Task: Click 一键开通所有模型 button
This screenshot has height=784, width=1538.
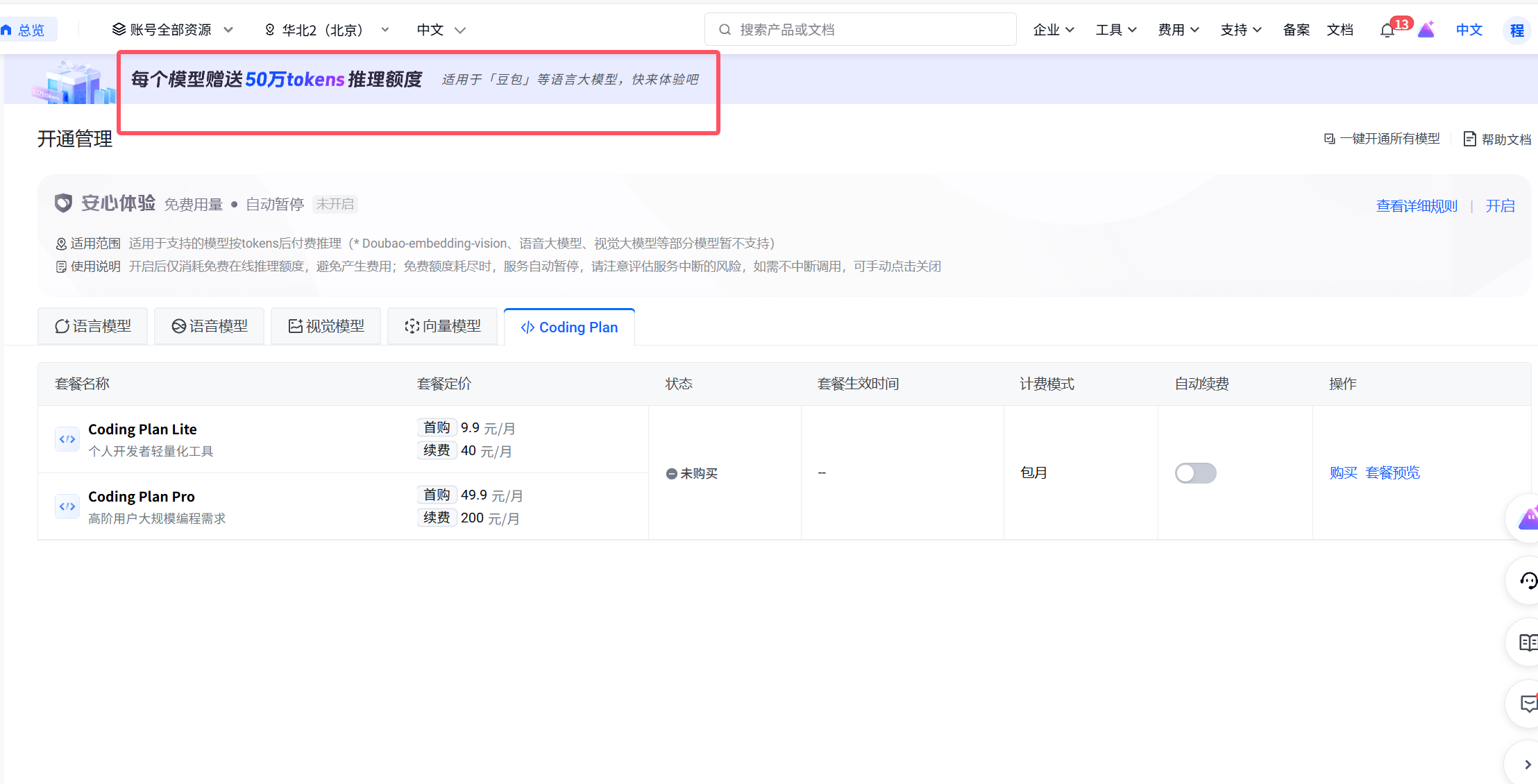Action: click(x=1382, y=139)
